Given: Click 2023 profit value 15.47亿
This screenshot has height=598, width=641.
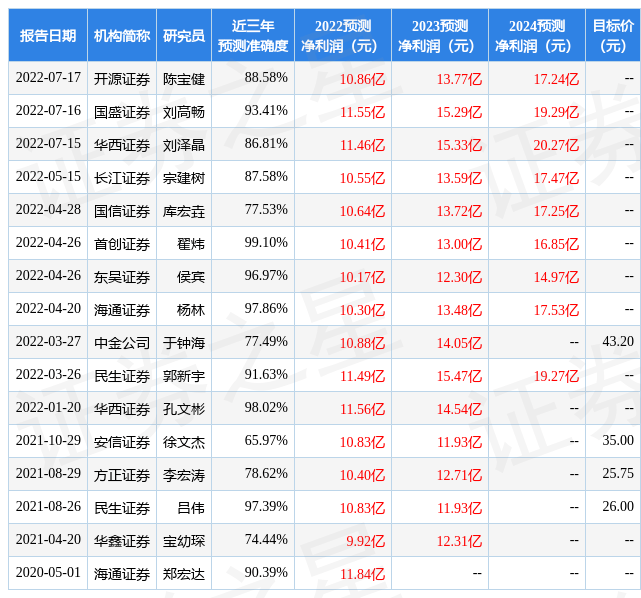Looking at the screenshot, I should pyautogui.click(x=459, y=376).
